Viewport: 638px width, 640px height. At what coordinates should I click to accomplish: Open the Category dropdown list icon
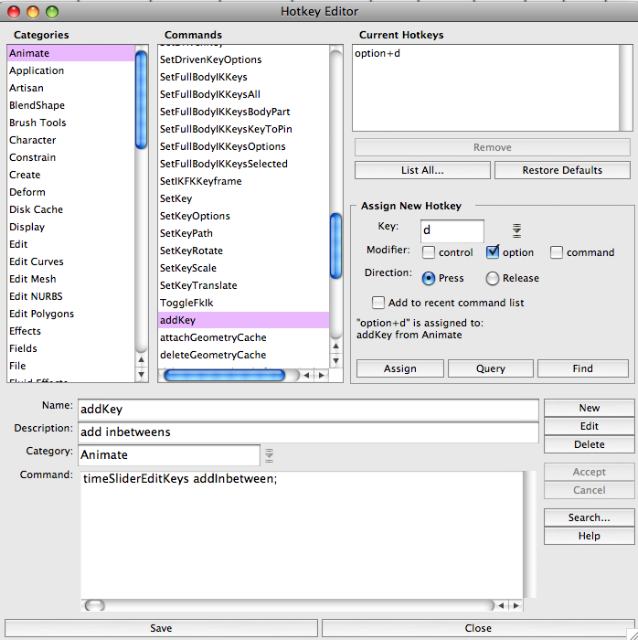(x=269, y=456)
